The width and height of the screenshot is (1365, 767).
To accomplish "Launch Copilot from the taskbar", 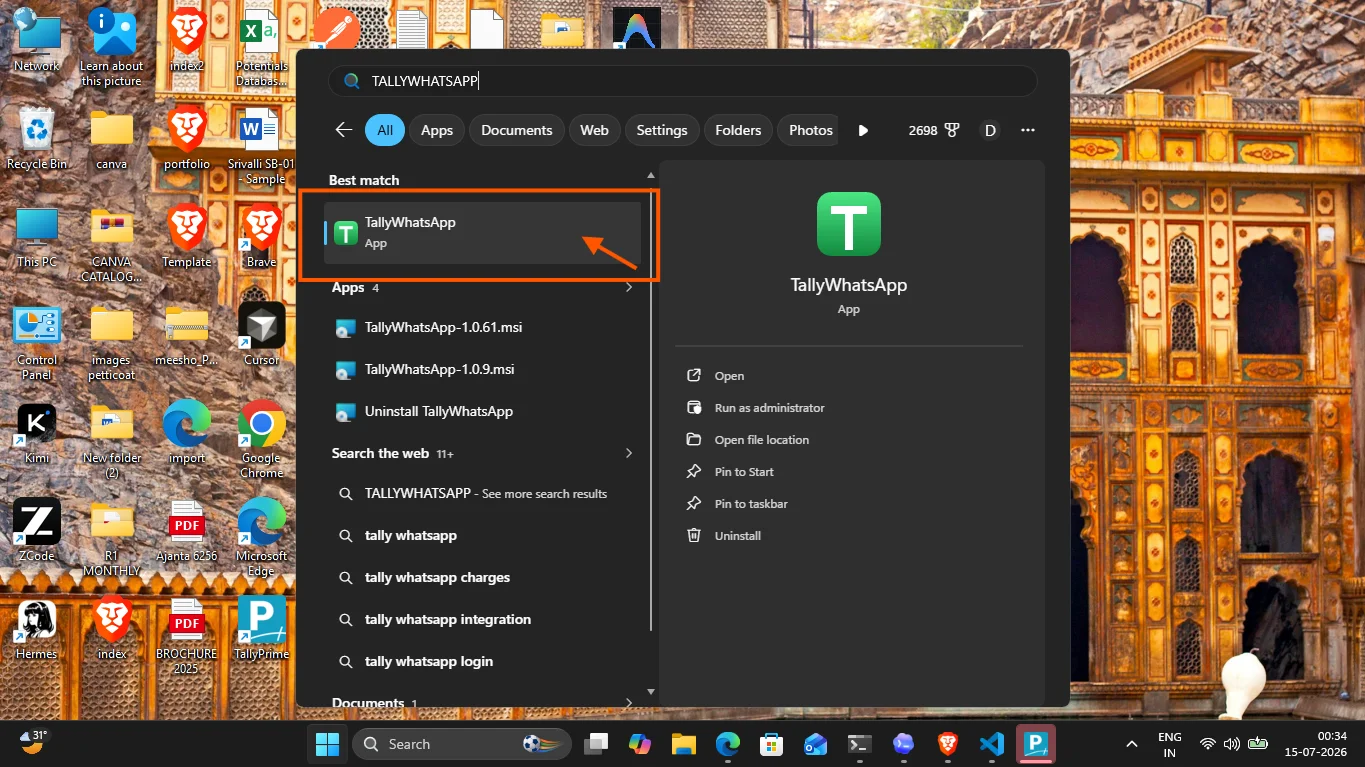I will tap(640, 744).
